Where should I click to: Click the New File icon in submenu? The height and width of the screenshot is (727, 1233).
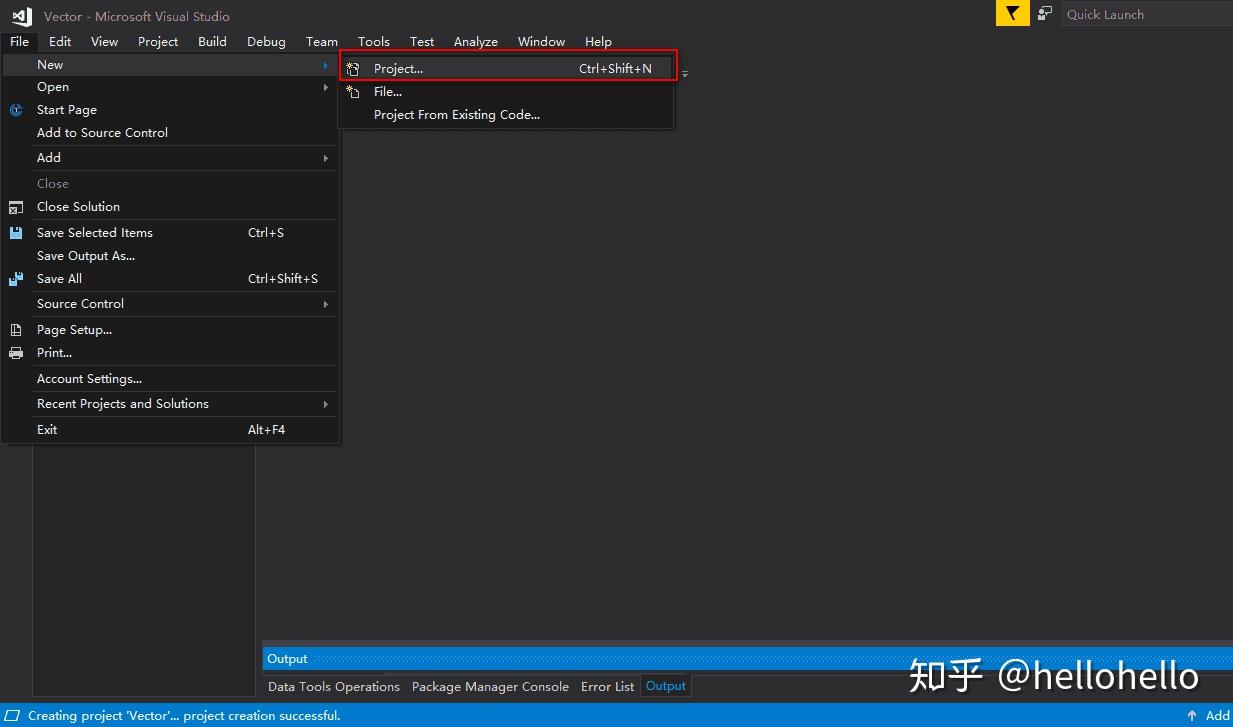353,92
